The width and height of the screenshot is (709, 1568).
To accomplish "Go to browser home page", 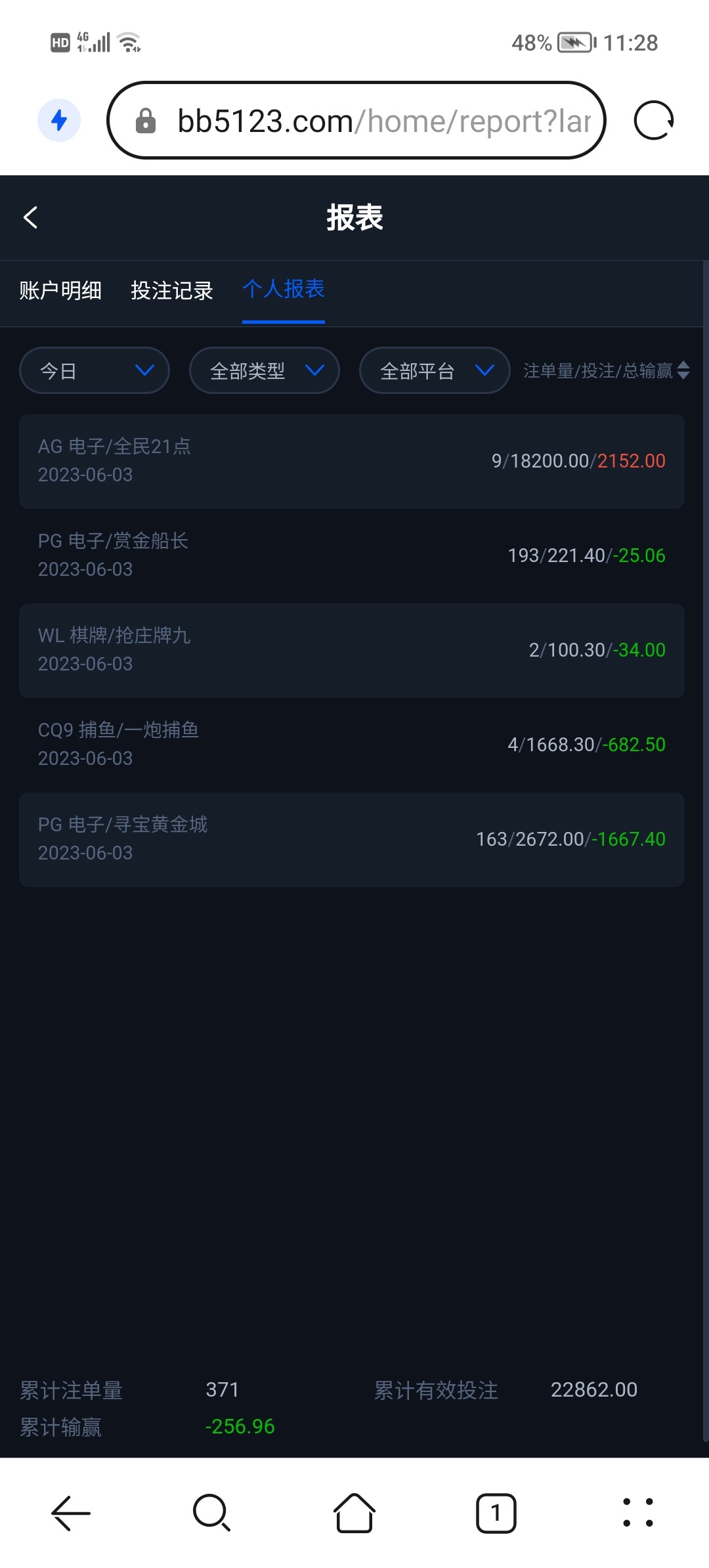I will 354,1513.
